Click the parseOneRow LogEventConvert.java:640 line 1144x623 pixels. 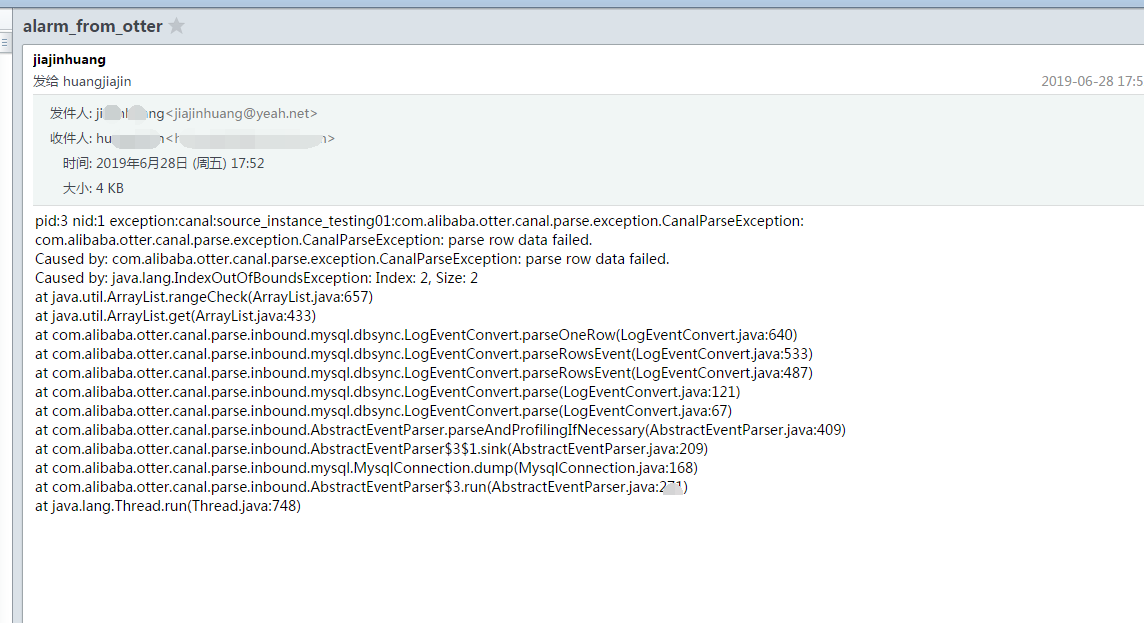[417, 335]
